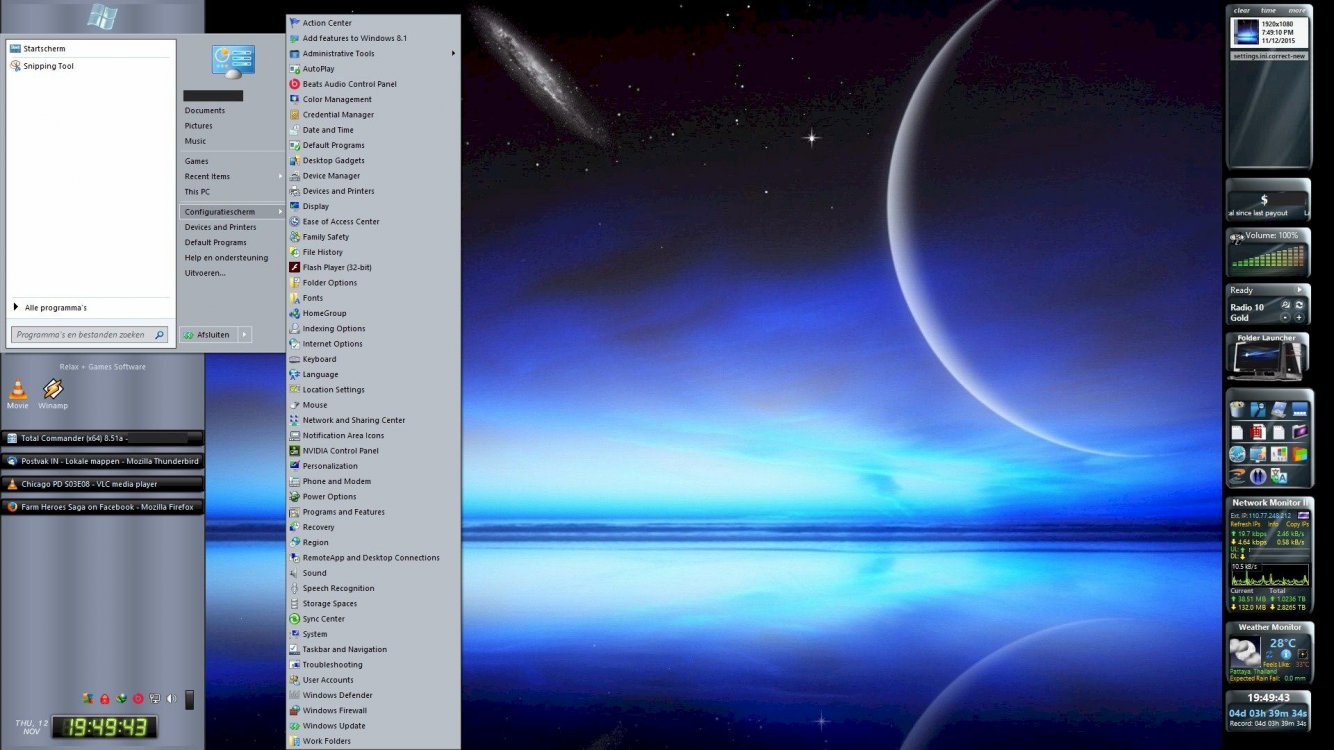Launch the Movie VLC shortcut
This screenshot has width=1334, height=750.
point(17,393)
